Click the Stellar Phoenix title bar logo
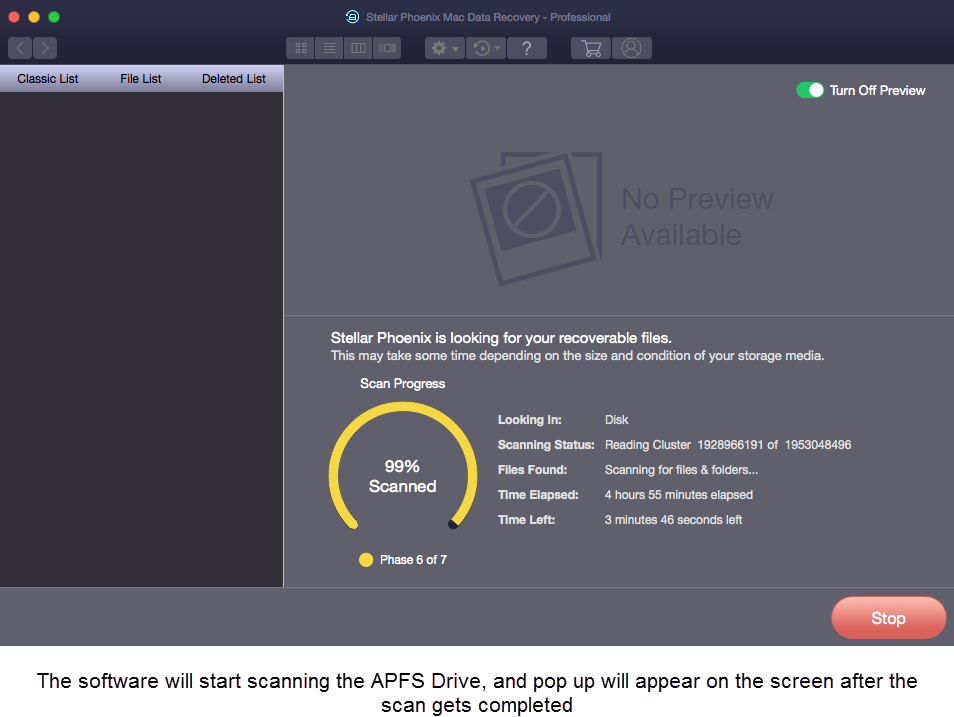 point(352,17)
